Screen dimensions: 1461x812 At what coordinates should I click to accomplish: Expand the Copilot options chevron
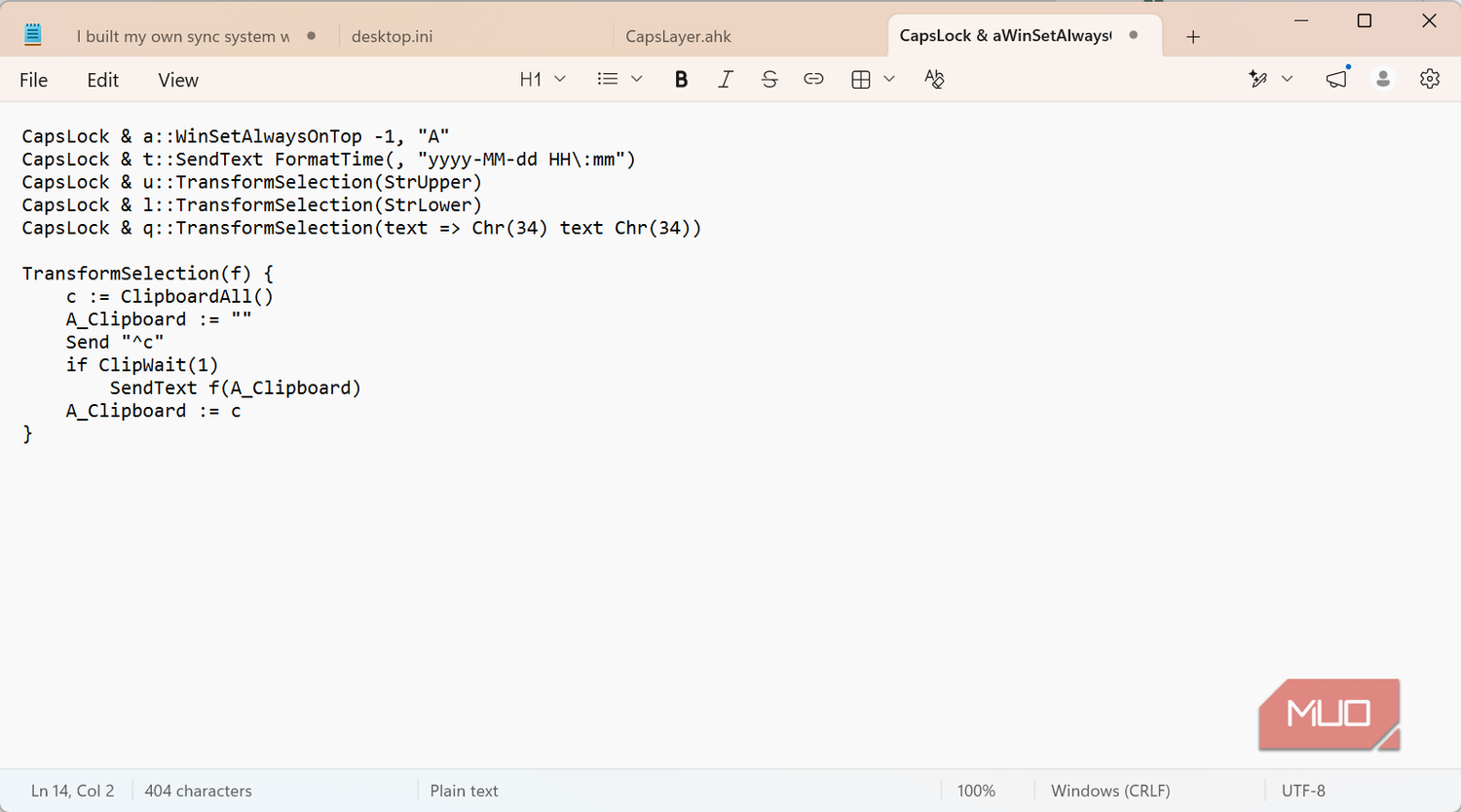tap(1287, 80)
